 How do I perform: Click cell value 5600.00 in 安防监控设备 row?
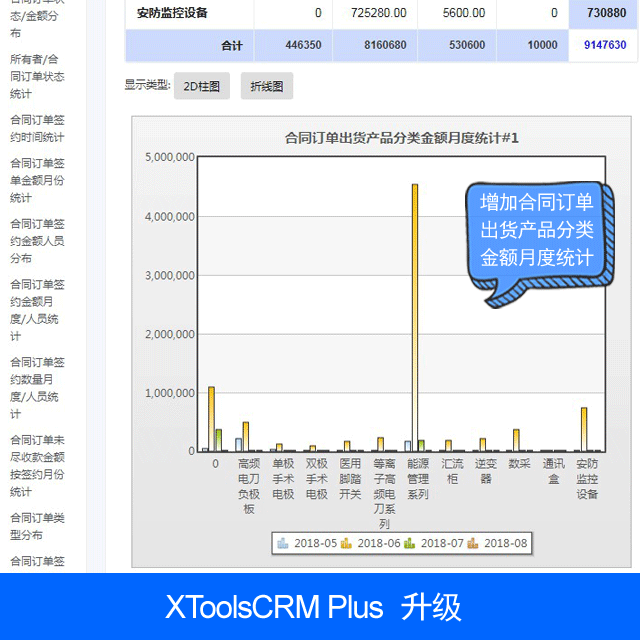coord(464,13)
